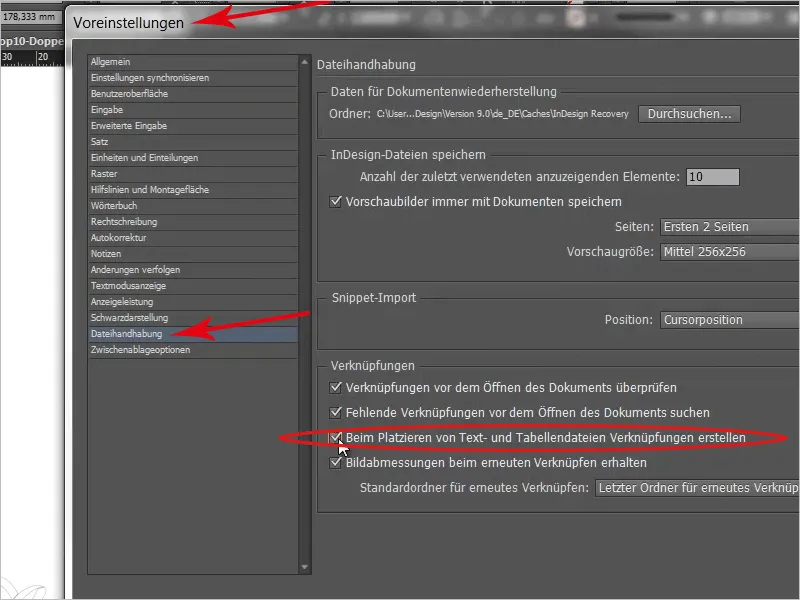Image resolution: width=800 pixels, height=600 pixels.
Task: Click the Durchsuchen button
Action: point(689,114)
